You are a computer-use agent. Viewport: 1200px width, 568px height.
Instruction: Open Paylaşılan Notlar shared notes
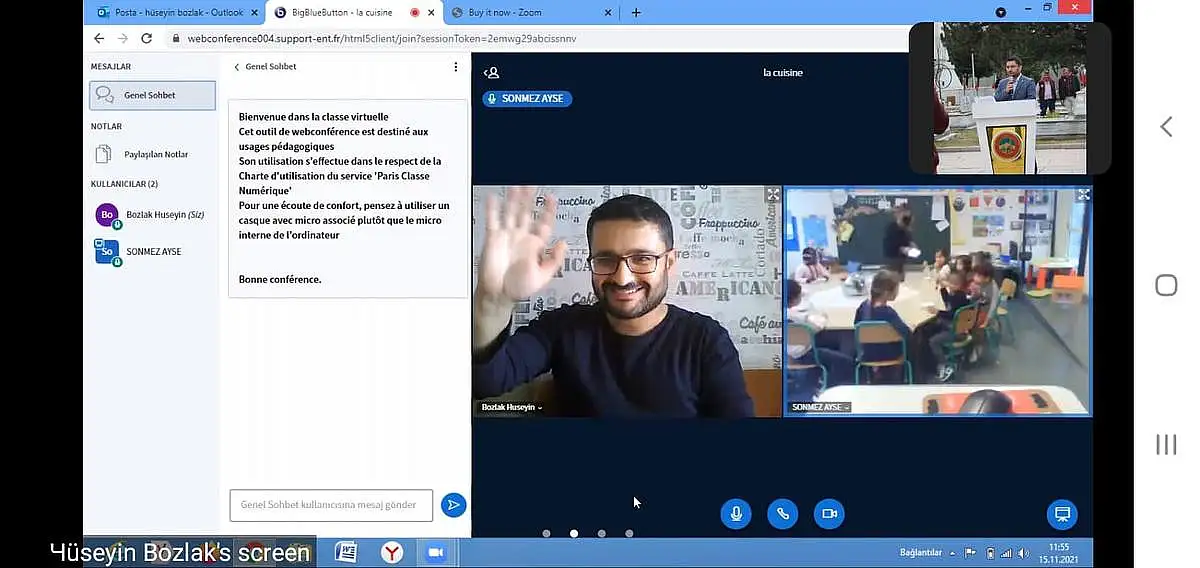pyautogui.click(x=153, y=154)
